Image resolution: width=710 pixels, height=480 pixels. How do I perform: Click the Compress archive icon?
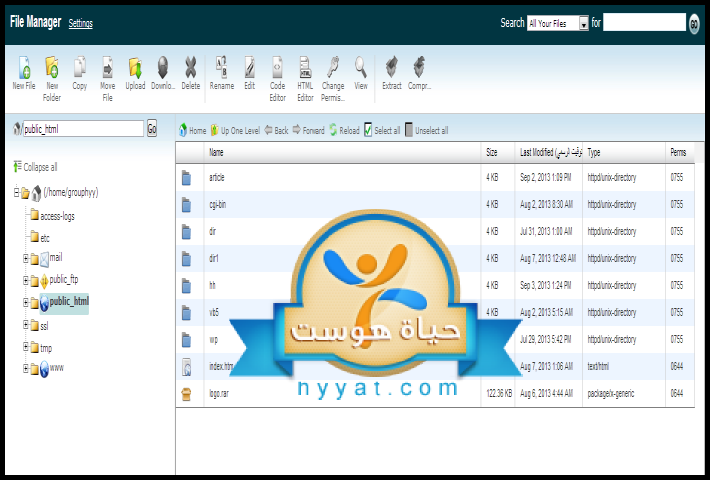pos(419,67)
